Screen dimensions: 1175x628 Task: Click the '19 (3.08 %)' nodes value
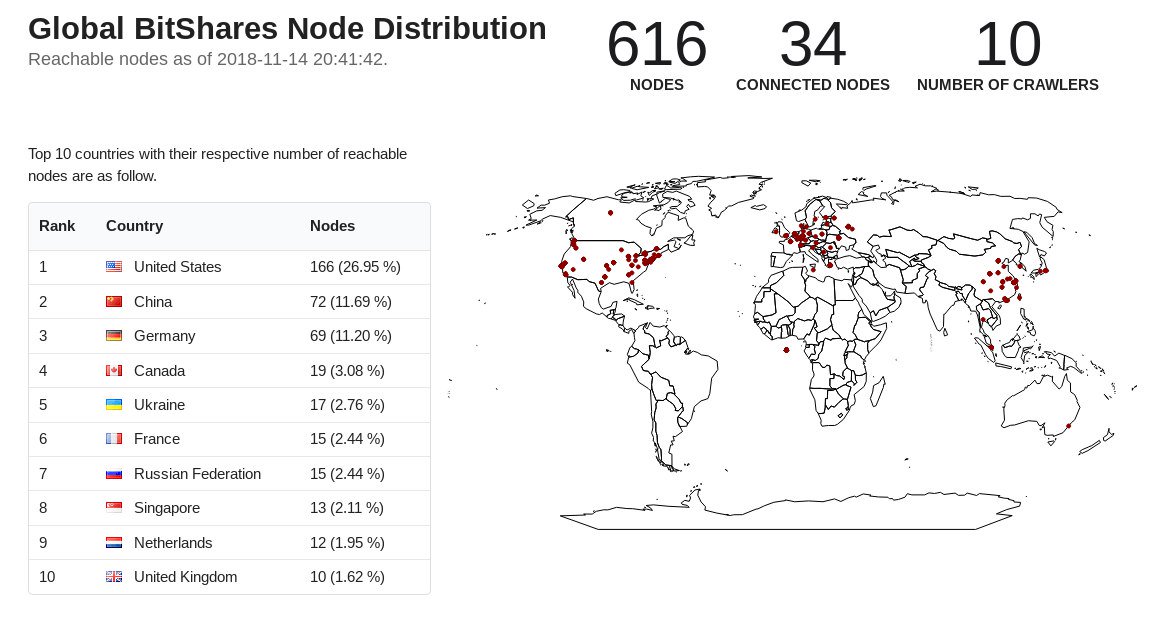[347, 370]
